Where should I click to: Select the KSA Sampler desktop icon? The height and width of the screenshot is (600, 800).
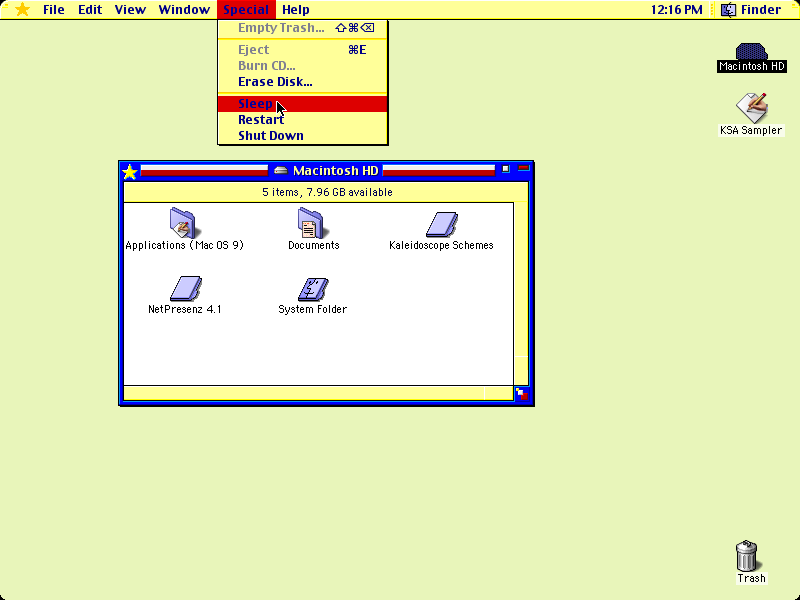click(x=751, y=114)
